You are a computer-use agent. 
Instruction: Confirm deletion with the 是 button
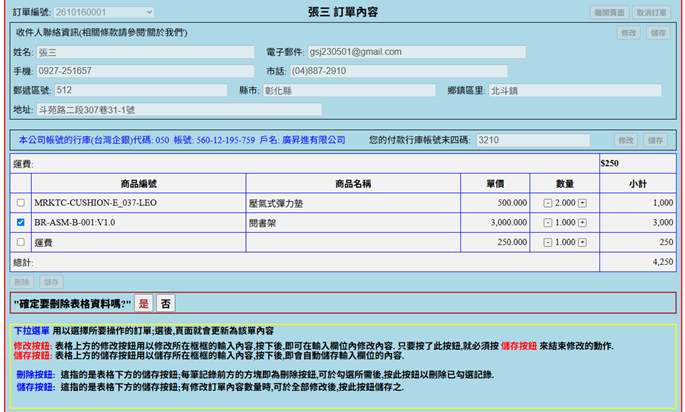click(x=144, y=304)
